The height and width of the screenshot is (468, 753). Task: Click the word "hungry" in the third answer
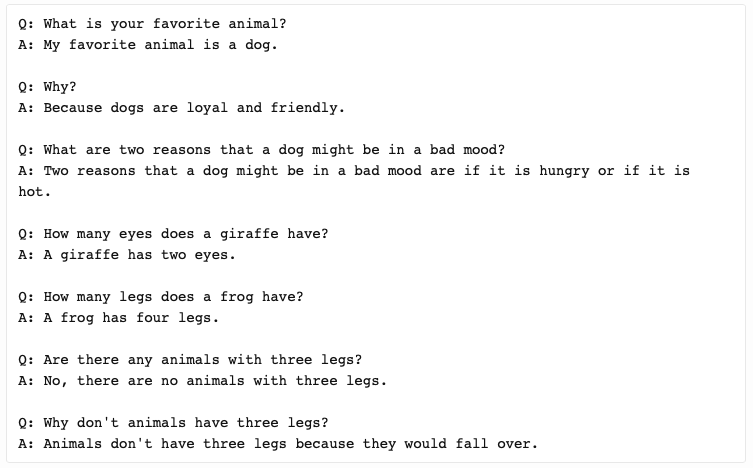click(564, 171)
